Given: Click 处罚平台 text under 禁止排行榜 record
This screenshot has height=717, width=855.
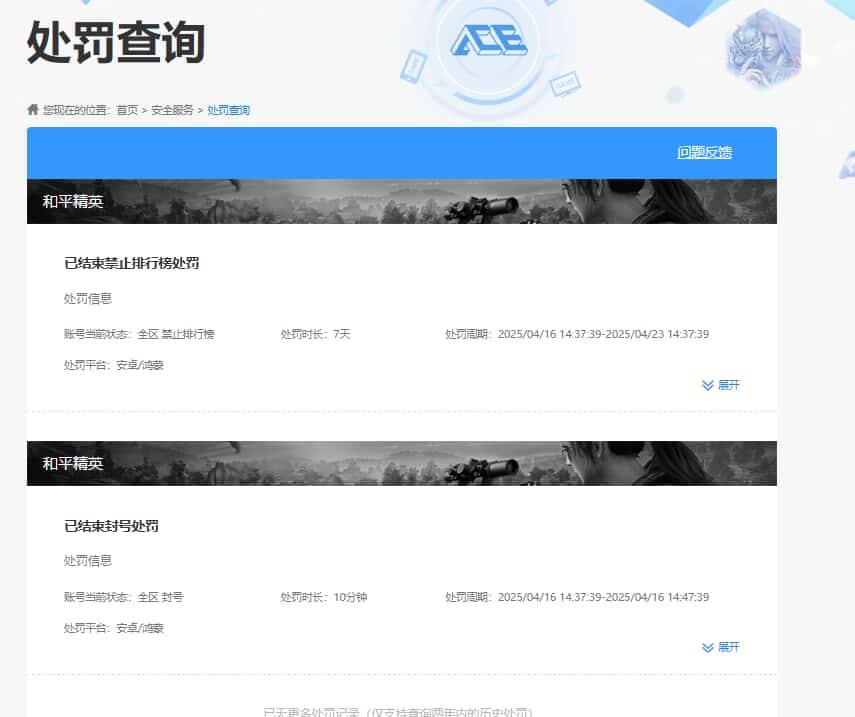Looking at the screenshot, I should [x=113, y=365].
